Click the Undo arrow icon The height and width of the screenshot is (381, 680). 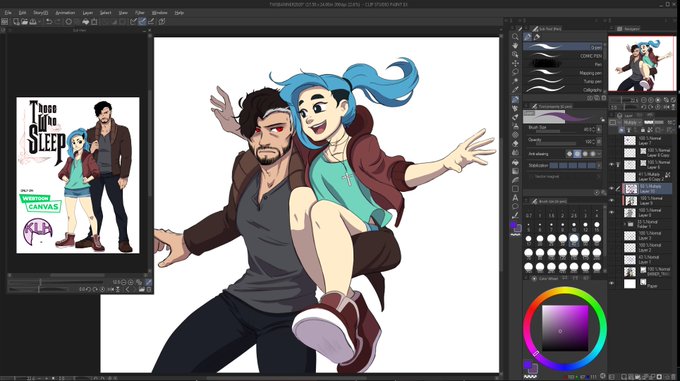click(49, 21)
